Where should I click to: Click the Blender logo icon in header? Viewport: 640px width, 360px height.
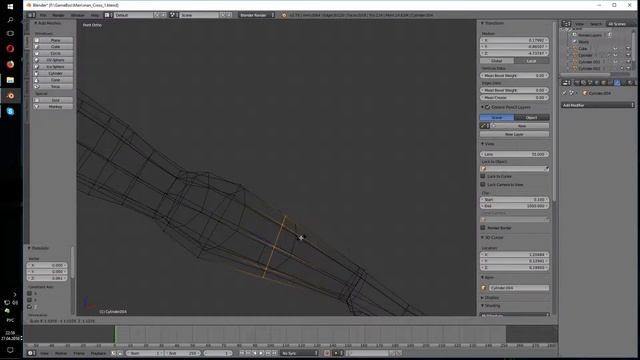pos(284,15)
